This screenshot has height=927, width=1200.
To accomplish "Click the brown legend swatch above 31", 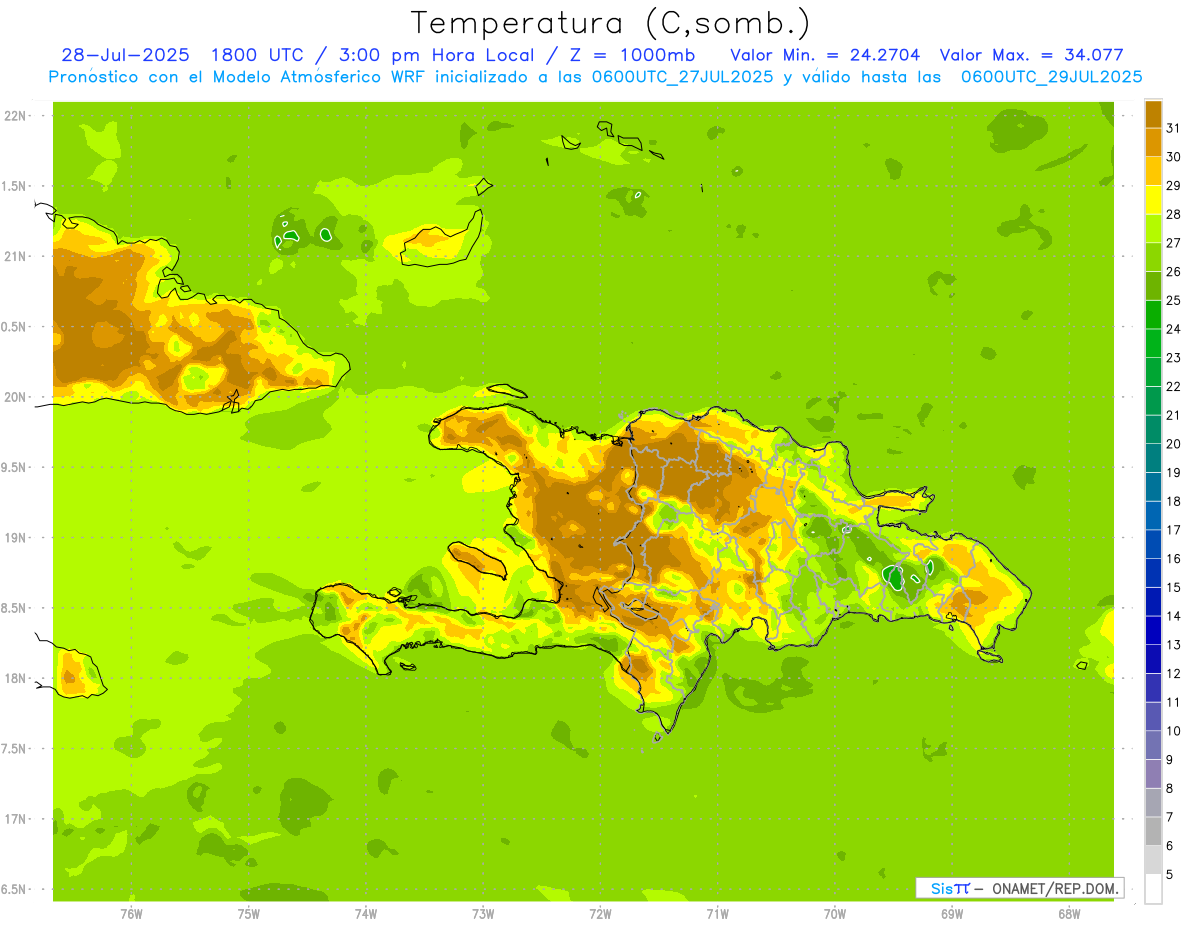I will tap(1153, 113).
